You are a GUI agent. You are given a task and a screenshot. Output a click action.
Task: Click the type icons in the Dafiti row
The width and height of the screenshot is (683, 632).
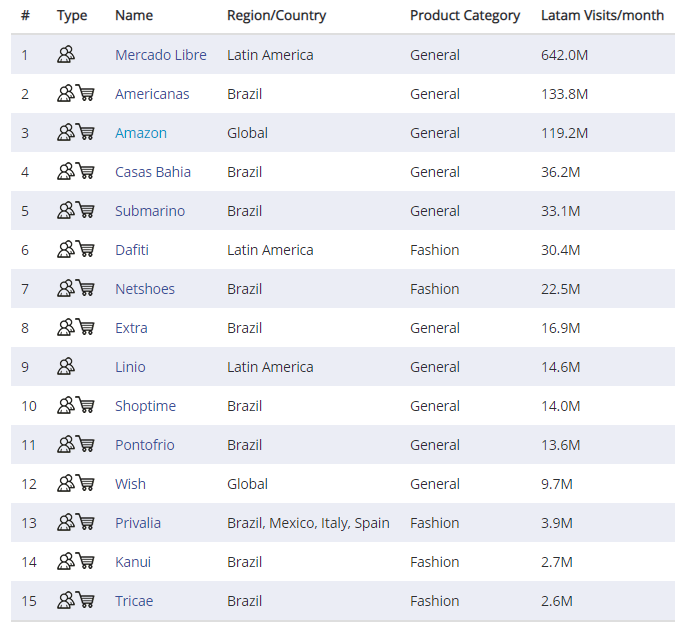[76, 250]
